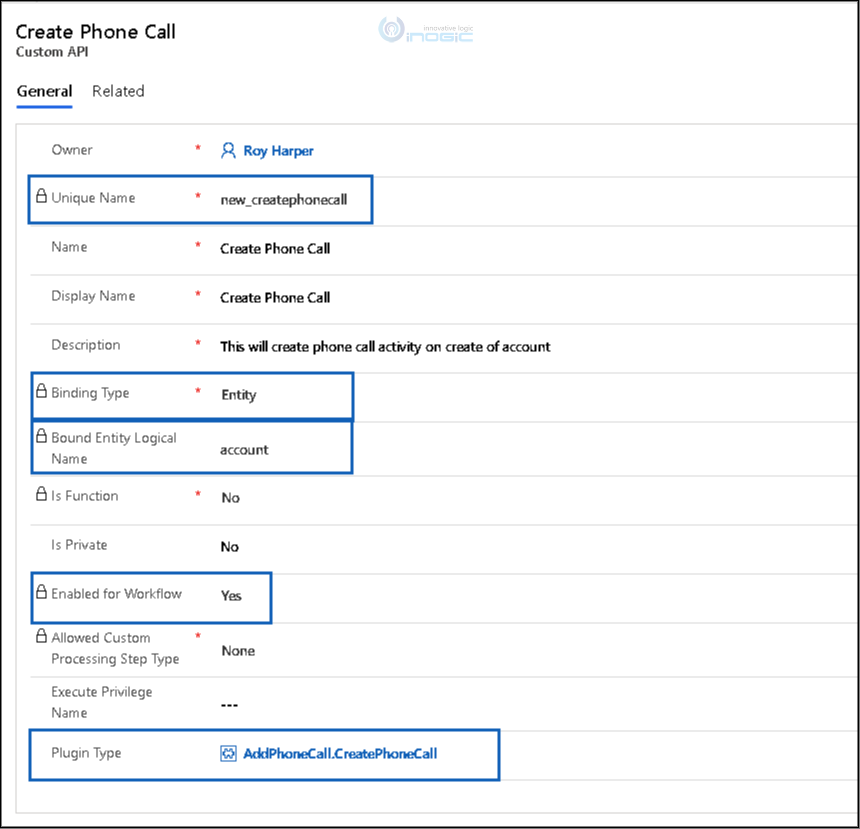
Task: Switch to the Related tab
Action: [118, 91]
